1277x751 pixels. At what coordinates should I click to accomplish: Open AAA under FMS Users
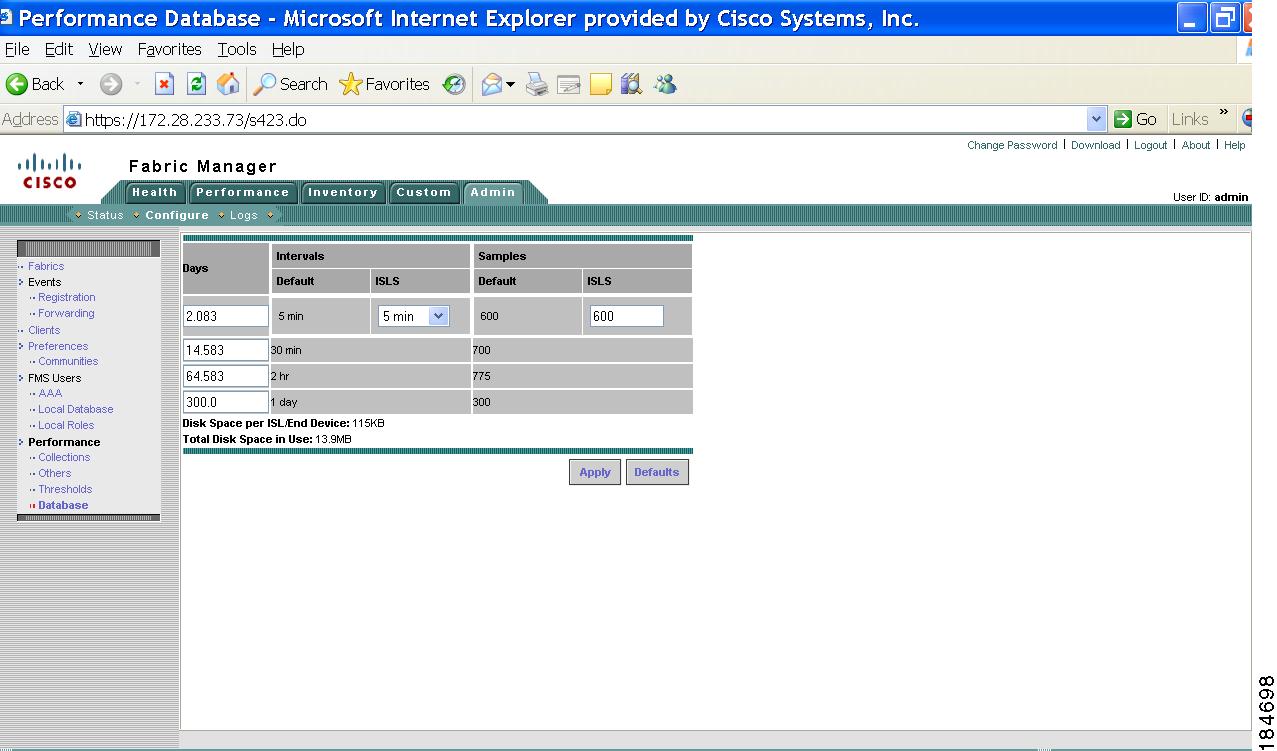pos(50,393)
